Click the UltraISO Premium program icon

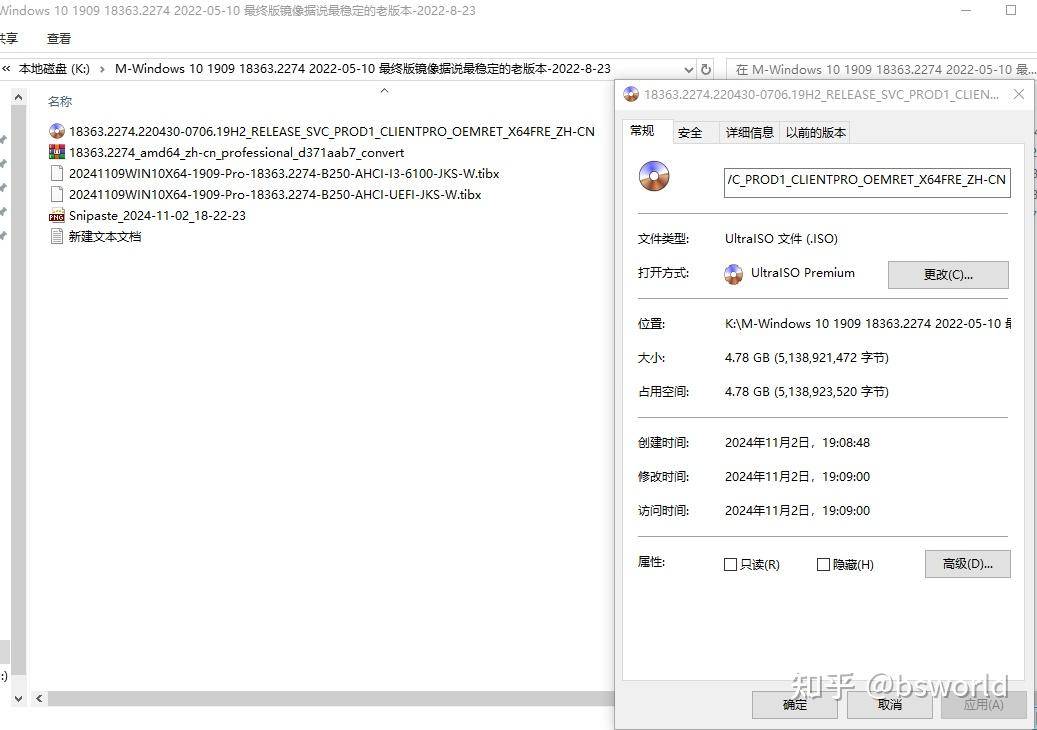[733, 274]
